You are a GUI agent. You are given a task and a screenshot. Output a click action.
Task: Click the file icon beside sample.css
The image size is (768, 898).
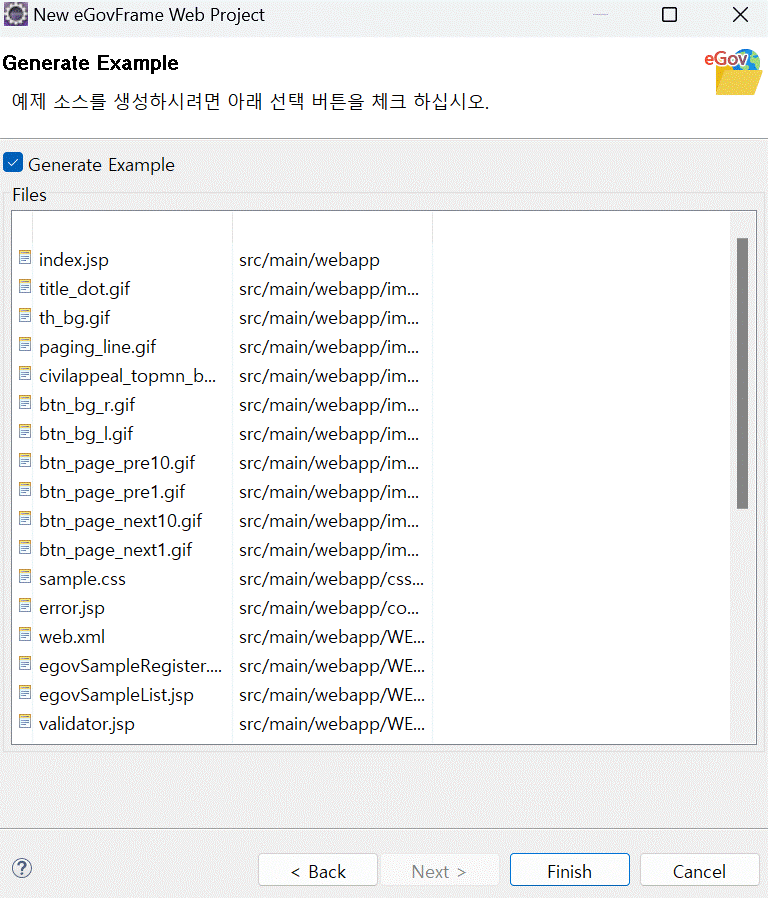[25, 577]
